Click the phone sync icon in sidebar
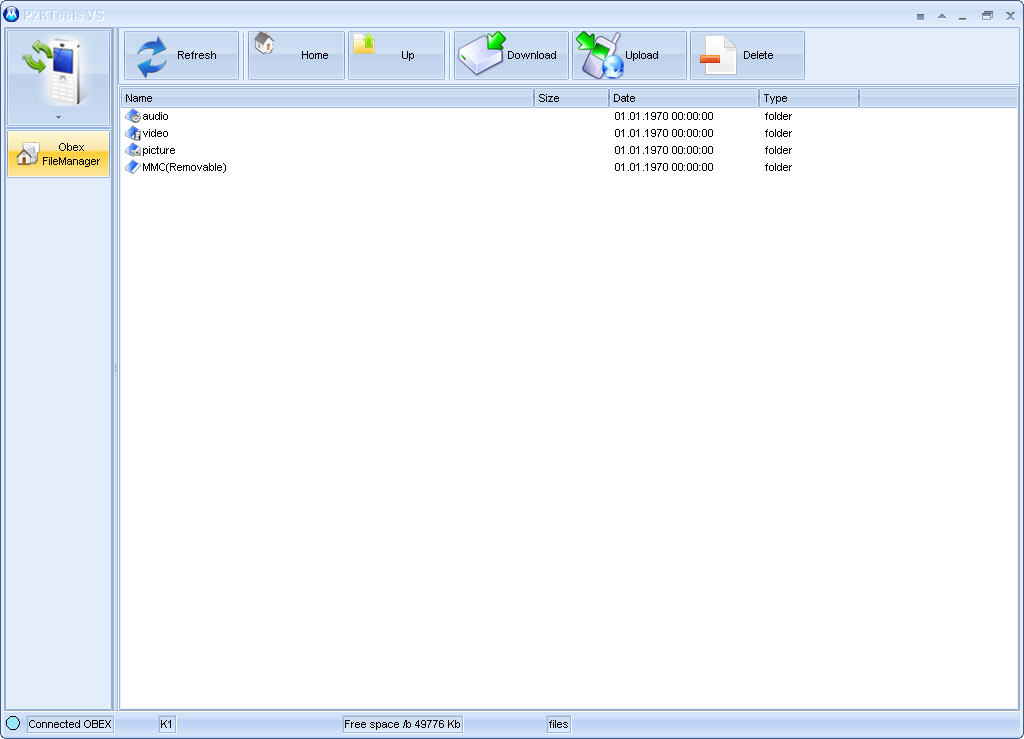 coord(58,70)
